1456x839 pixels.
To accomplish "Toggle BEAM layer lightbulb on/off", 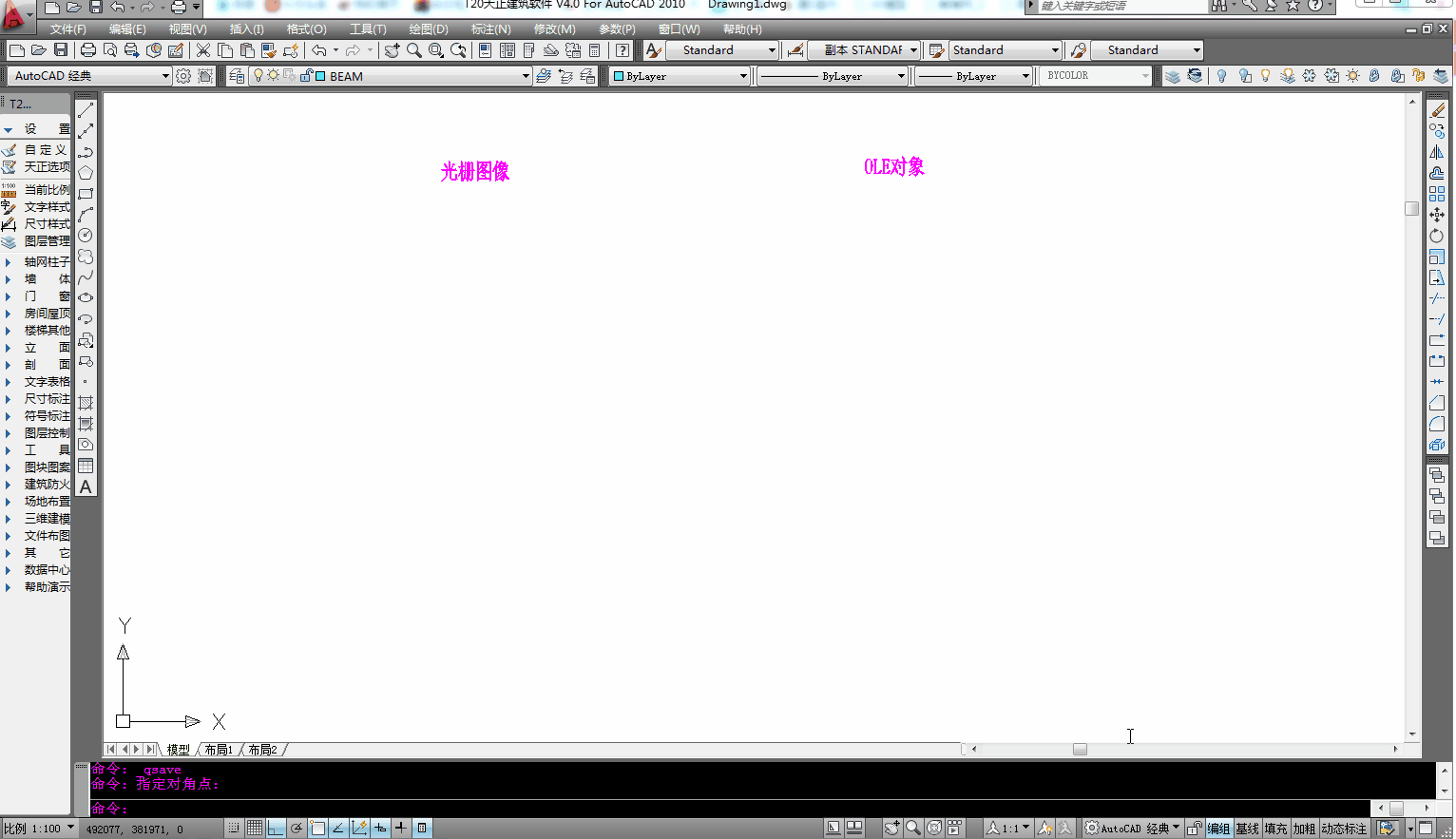I will [x=258, y=76].
